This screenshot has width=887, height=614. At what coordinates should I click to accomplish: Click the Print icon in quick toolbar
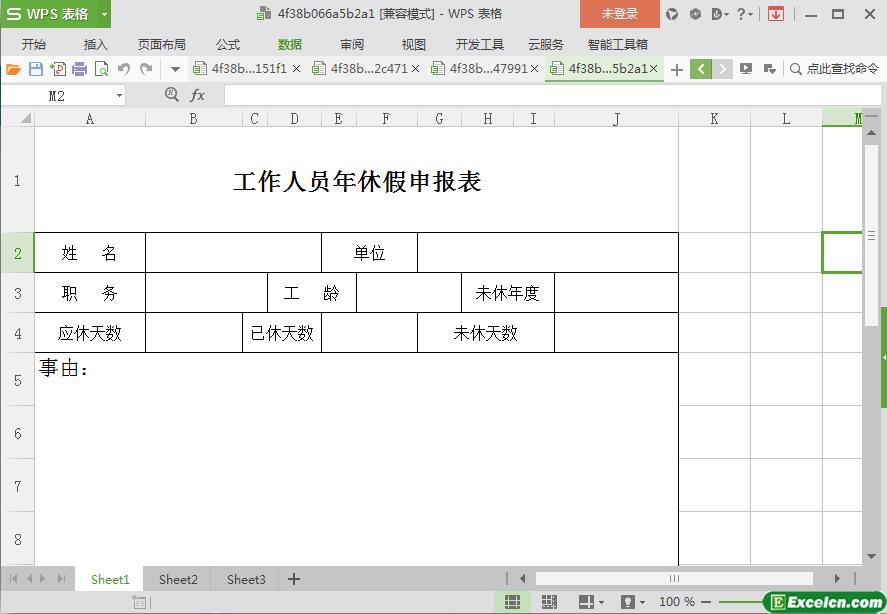[x=79, y=69]
